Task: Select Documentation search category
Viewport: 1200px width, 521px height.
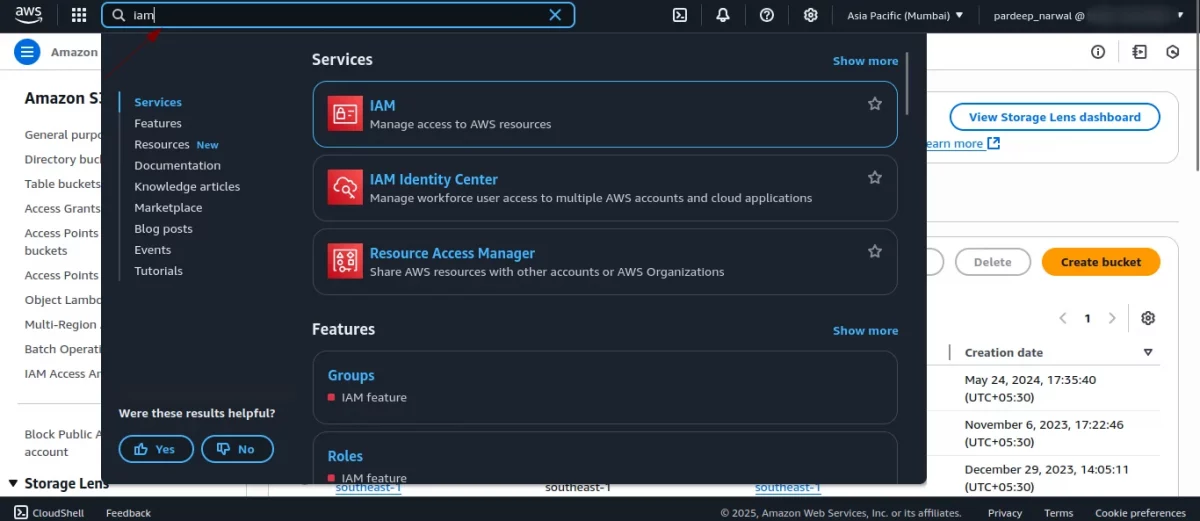Action: pyautogui.click(x=177, y=165)
